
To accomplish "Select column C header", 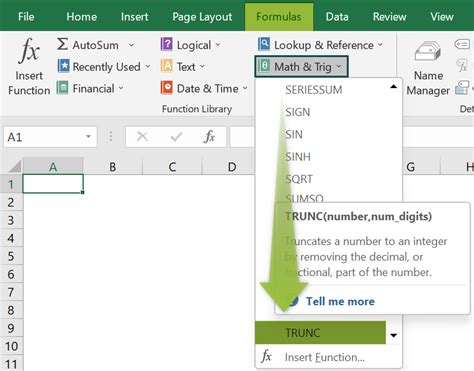I will [x=172, y=166].
